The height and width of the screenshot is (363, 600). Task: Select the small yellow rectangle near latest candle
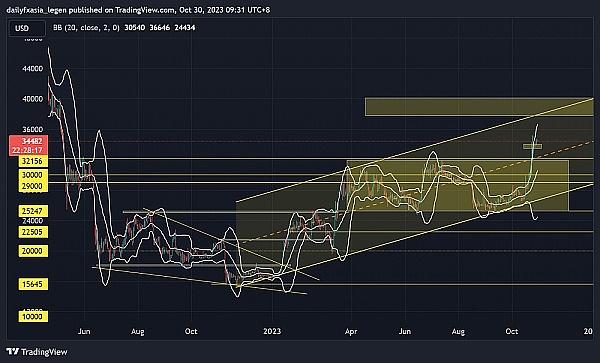pyautogui.click(x=532, y=146)
